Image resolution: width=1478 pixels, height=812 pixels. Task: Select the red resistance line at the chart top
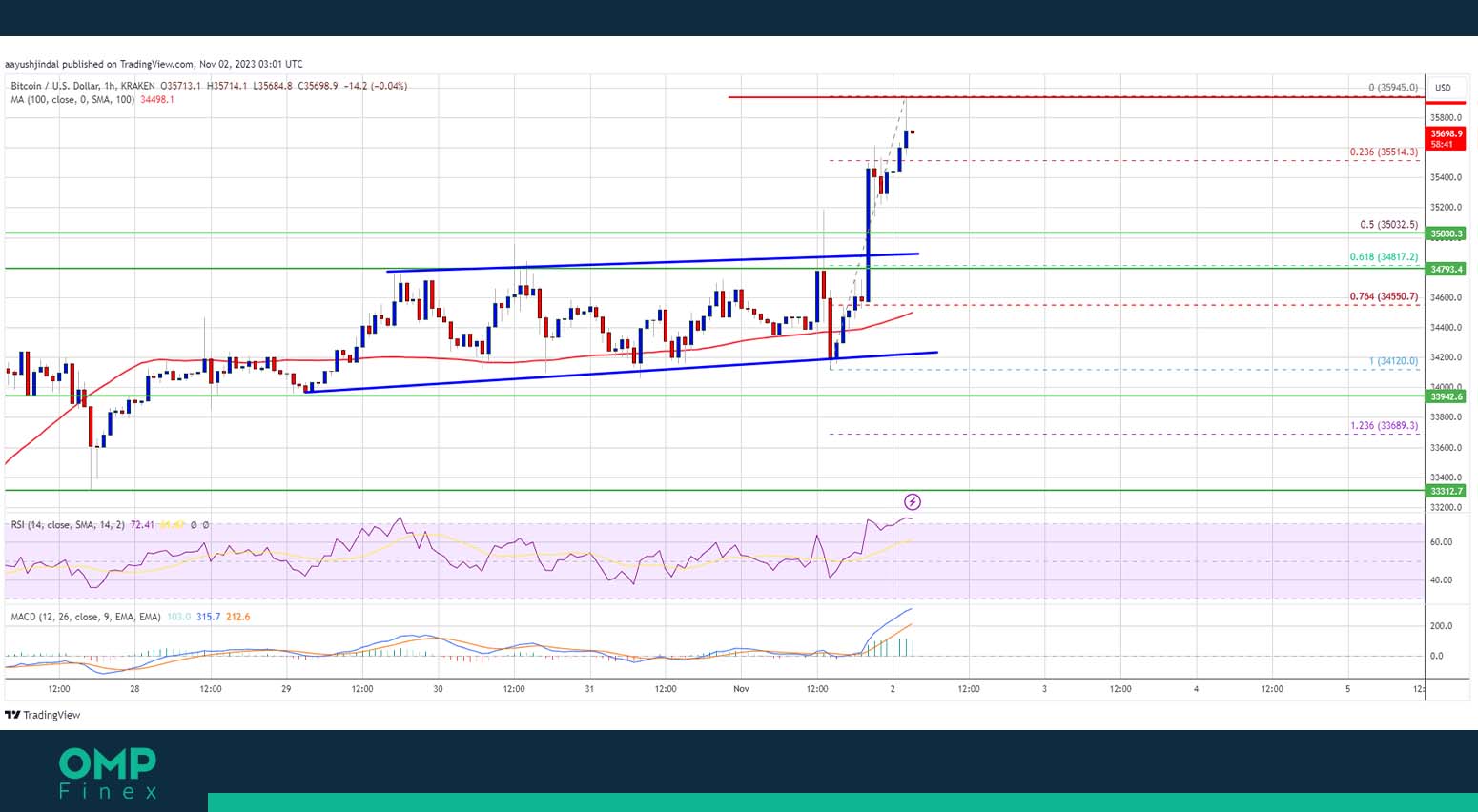[x=1075, y=97]
